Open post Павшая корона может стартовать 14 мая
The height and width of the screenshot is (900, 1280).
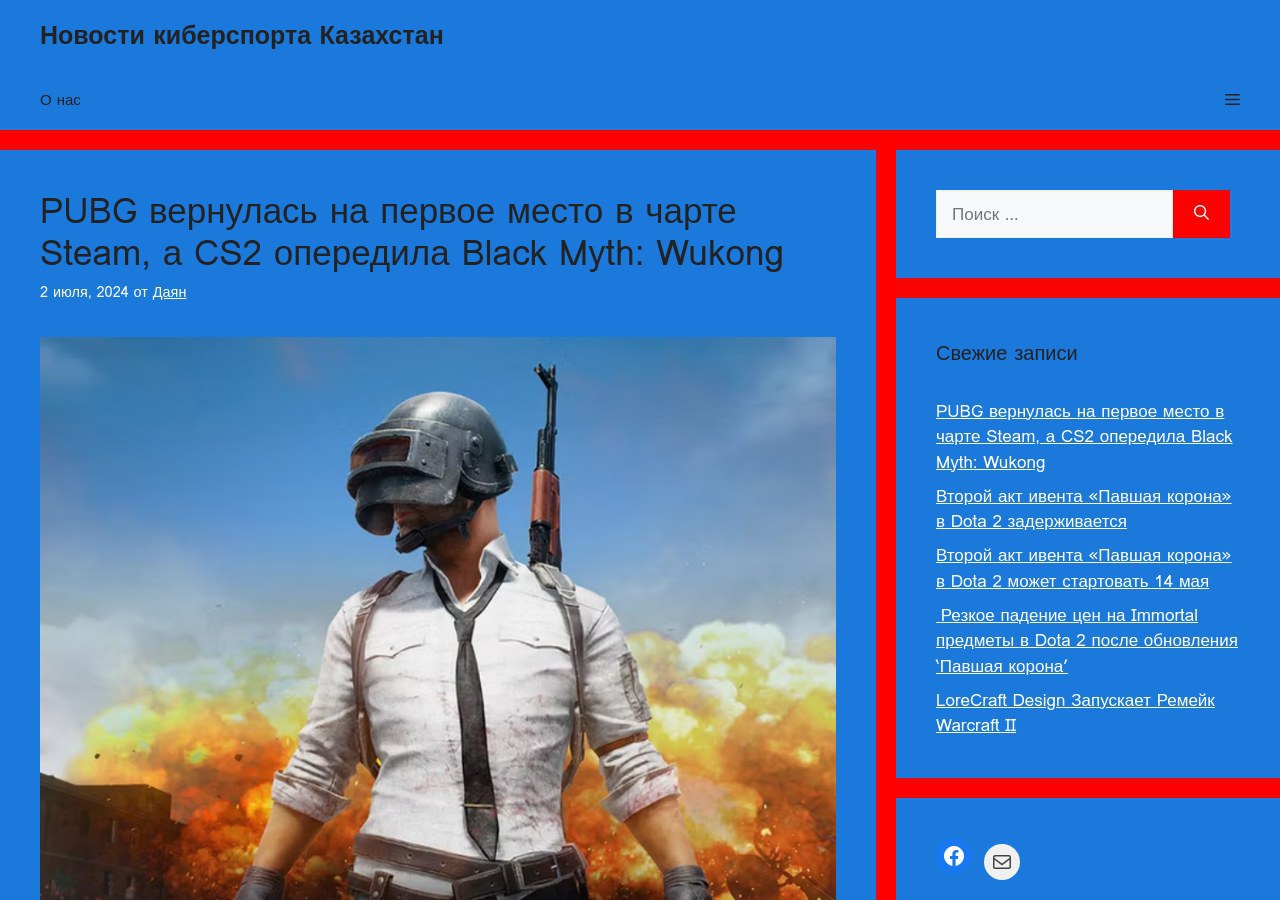point(1083,568)
